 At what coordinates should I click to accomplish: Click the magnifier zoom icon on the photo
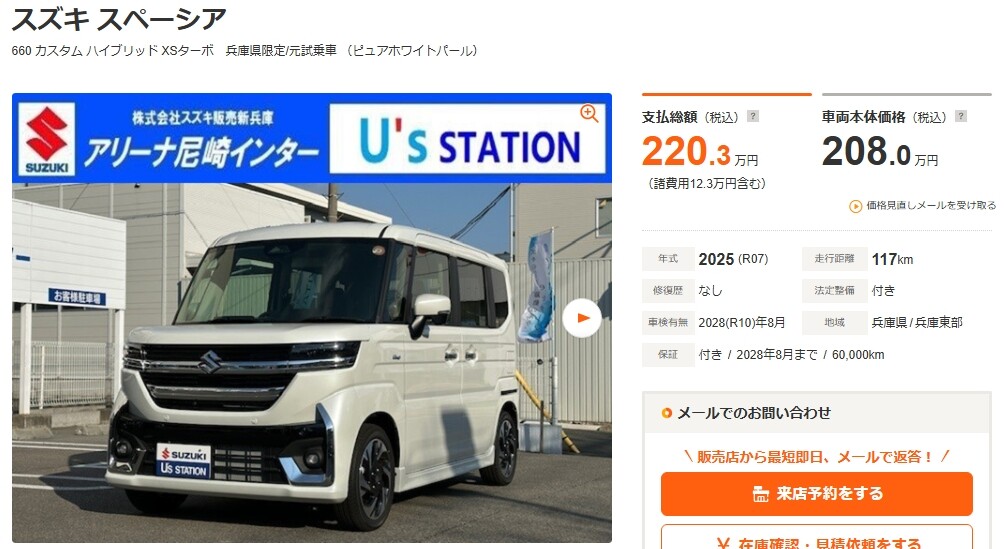pyautogui.click(x=589, y=113)
